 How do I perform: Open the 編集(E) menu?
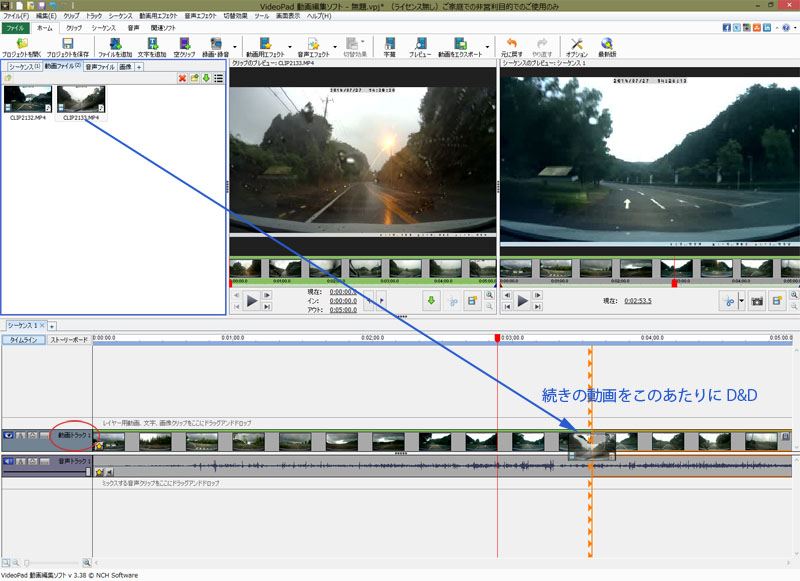click(x=46, y=16)
